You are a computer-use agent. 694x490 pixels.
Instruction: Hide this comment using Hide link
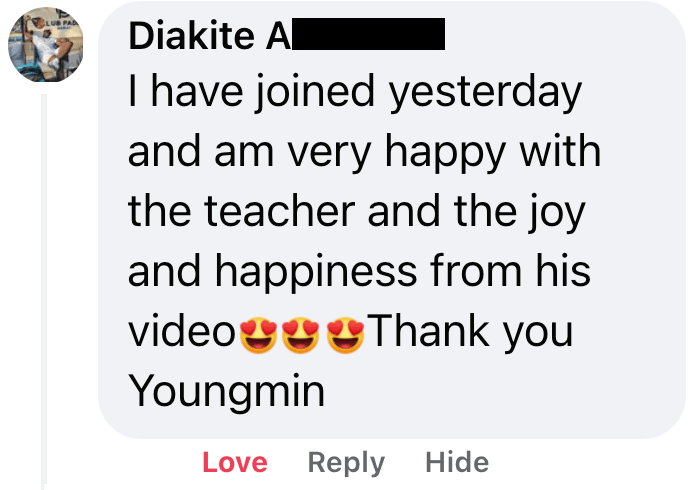[457, 463]
